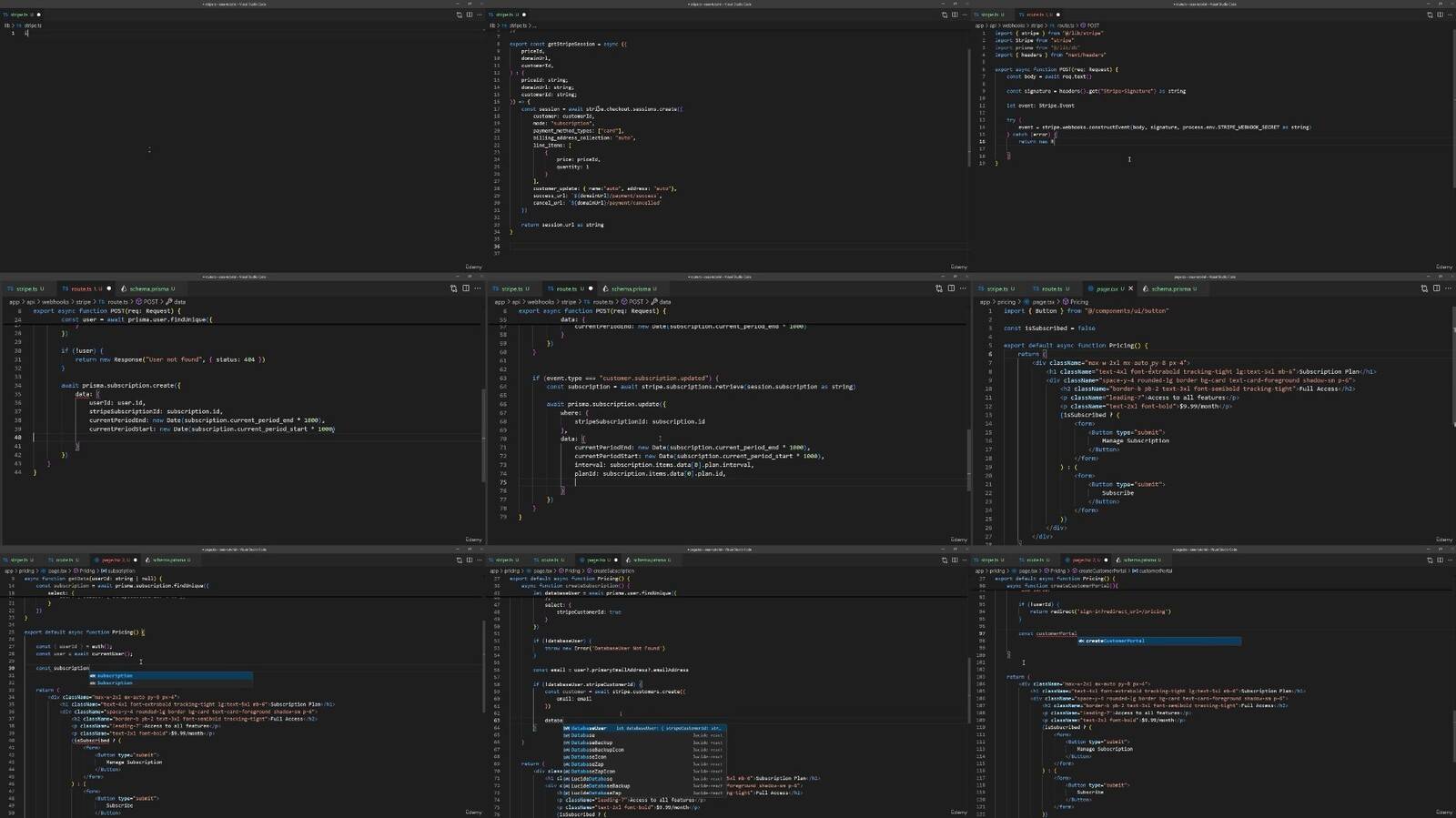Viewport: 1456px width, 818px height.
Task: Open schema.prisma tab in center panel
Action: pos(632,288)
